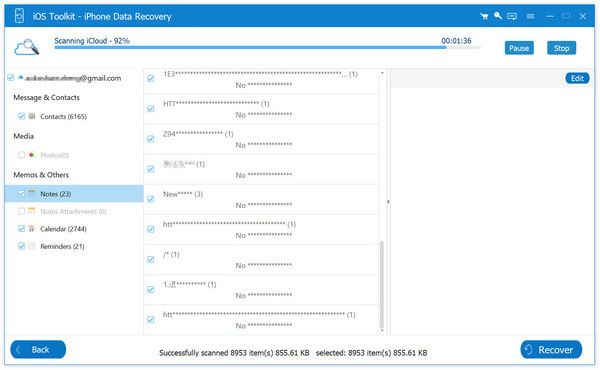Open the HTT note row
The width and height of the screenshot is (600, 370).
pyautogui.click(x=261, y=109)
